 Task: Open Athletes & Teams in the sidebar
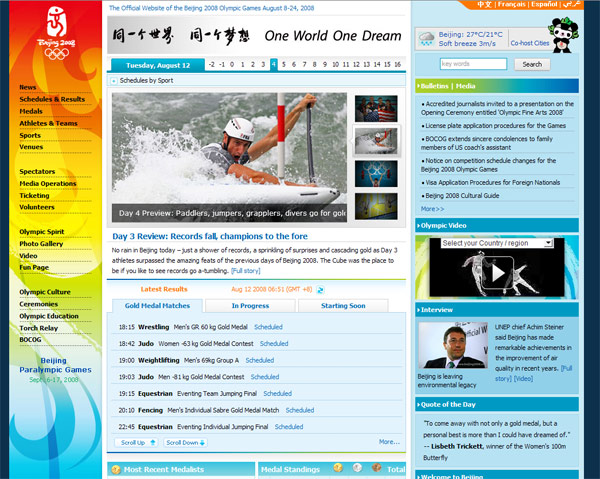[48, 123]
